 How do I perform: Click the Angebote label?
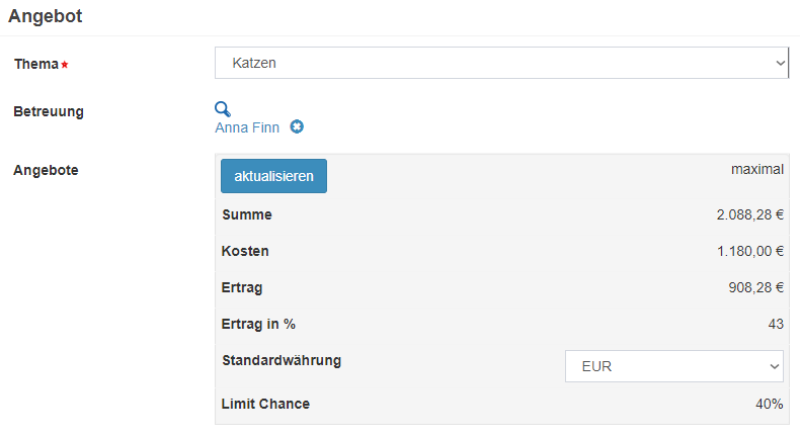[x=46, y=170]
